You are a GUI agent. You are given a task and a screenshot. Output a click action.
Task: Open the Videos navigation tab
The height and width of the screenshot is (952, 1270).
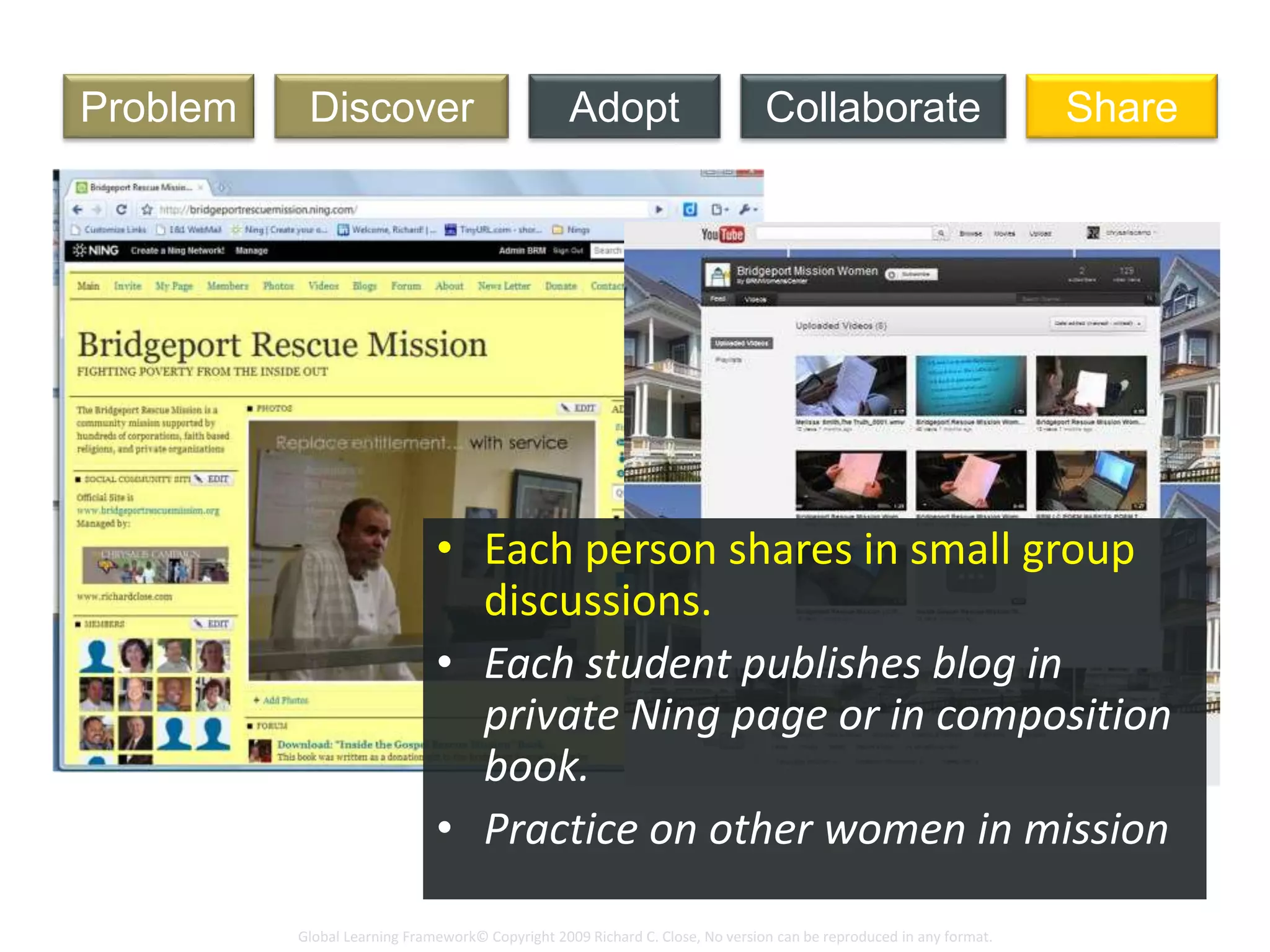coord(324,286)
